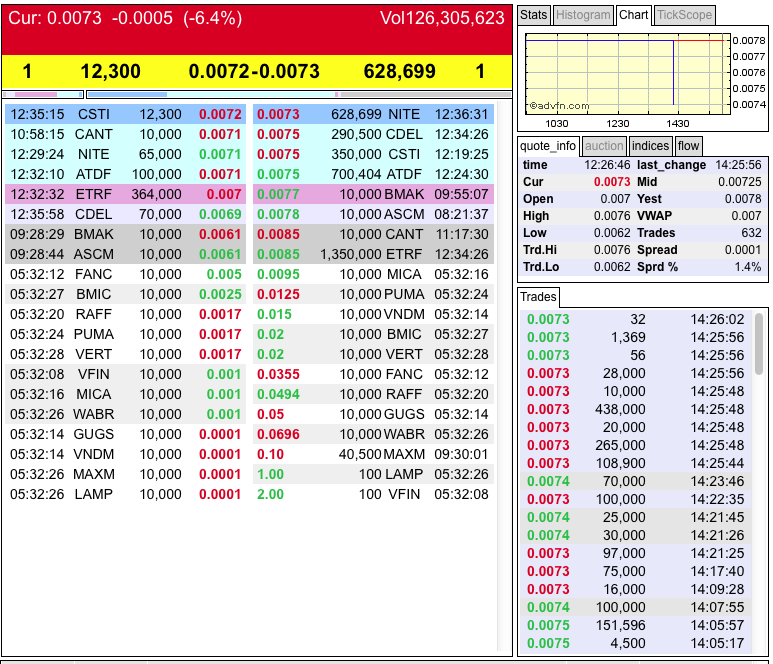Select the quote_info tab
Screen dimensions: 773x664
coord(548,146)
